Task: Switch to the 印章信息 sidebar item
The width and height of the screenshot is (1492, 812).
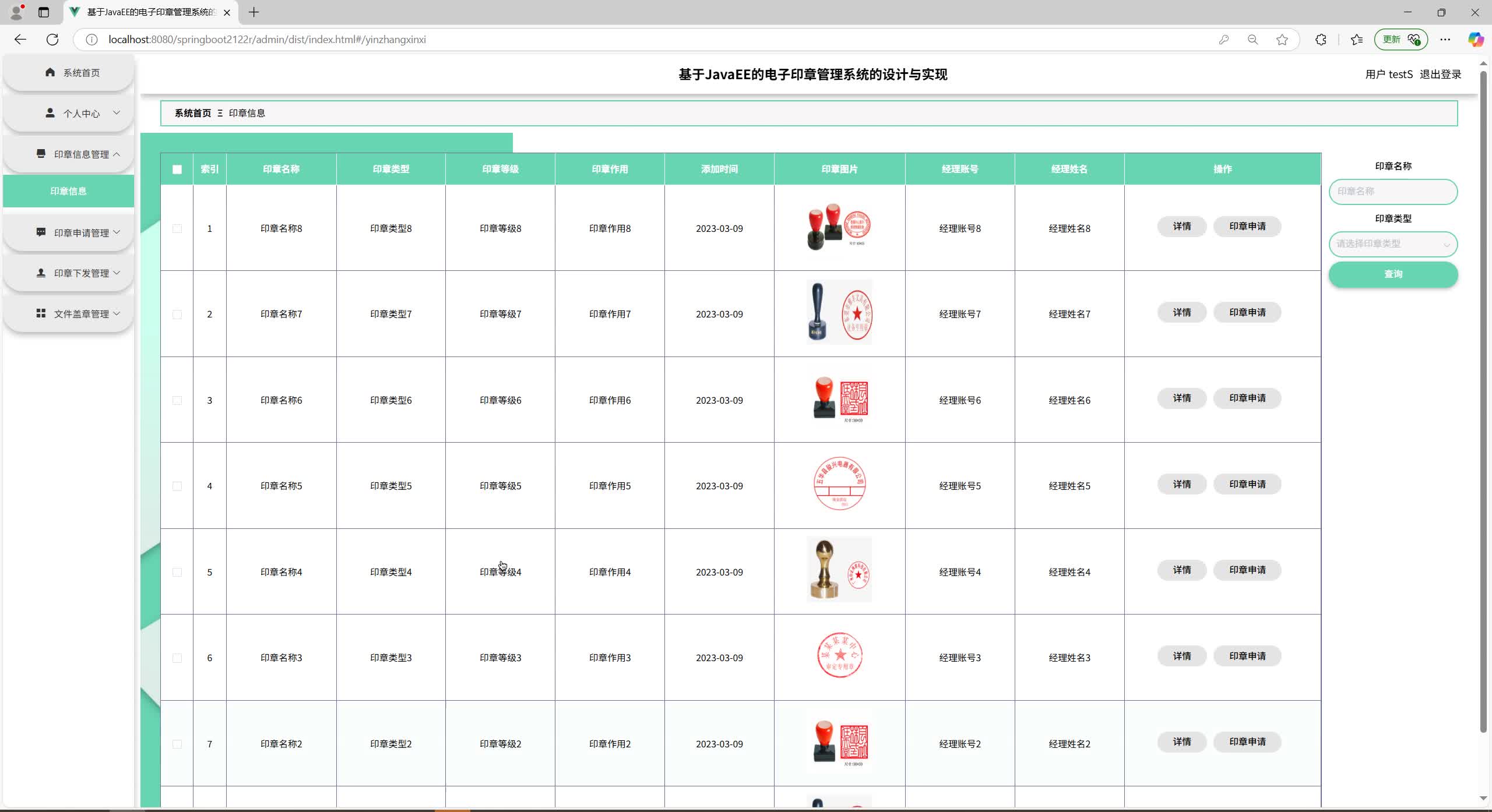Action: (x=68, y=190)
